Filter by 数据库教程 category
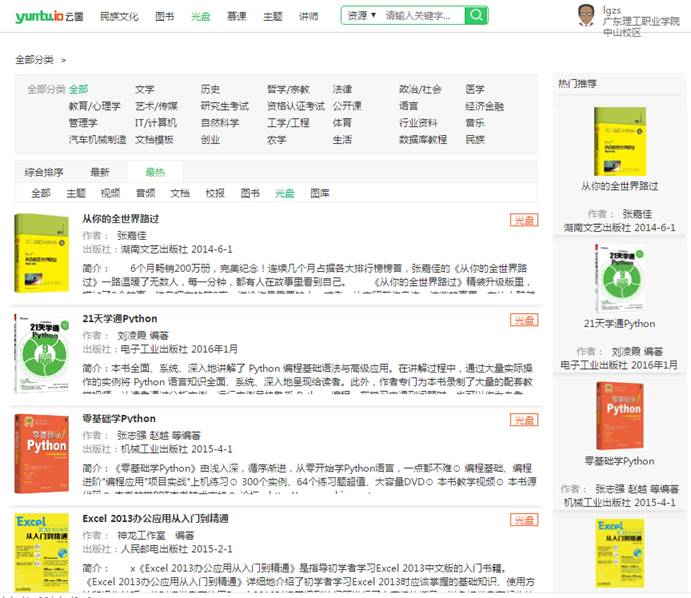The width and height of the screenshot is (691, 598). [423, 140]
